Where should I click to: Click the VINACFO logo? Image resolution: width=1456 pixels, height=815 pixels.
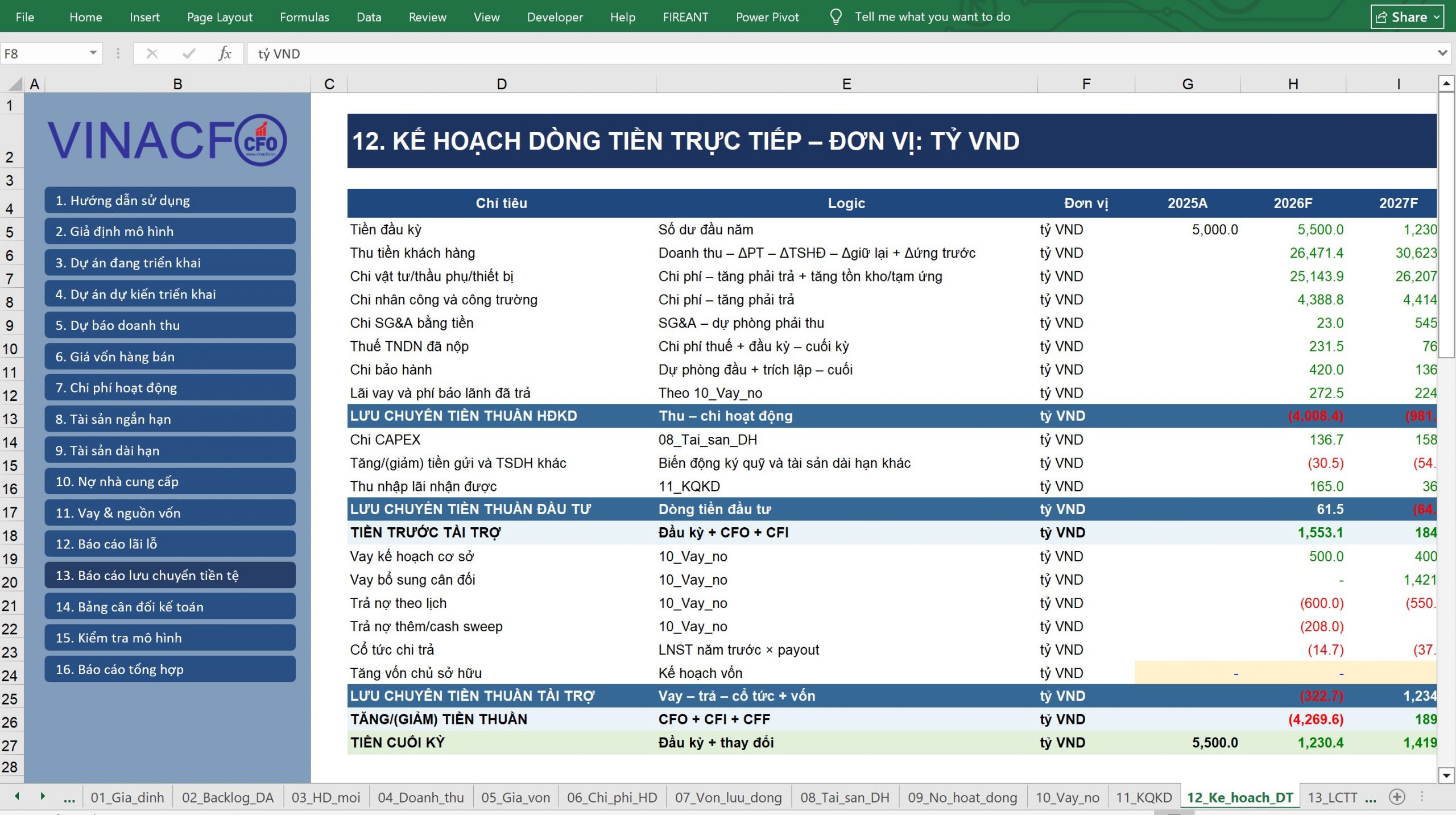click(167, 140)
